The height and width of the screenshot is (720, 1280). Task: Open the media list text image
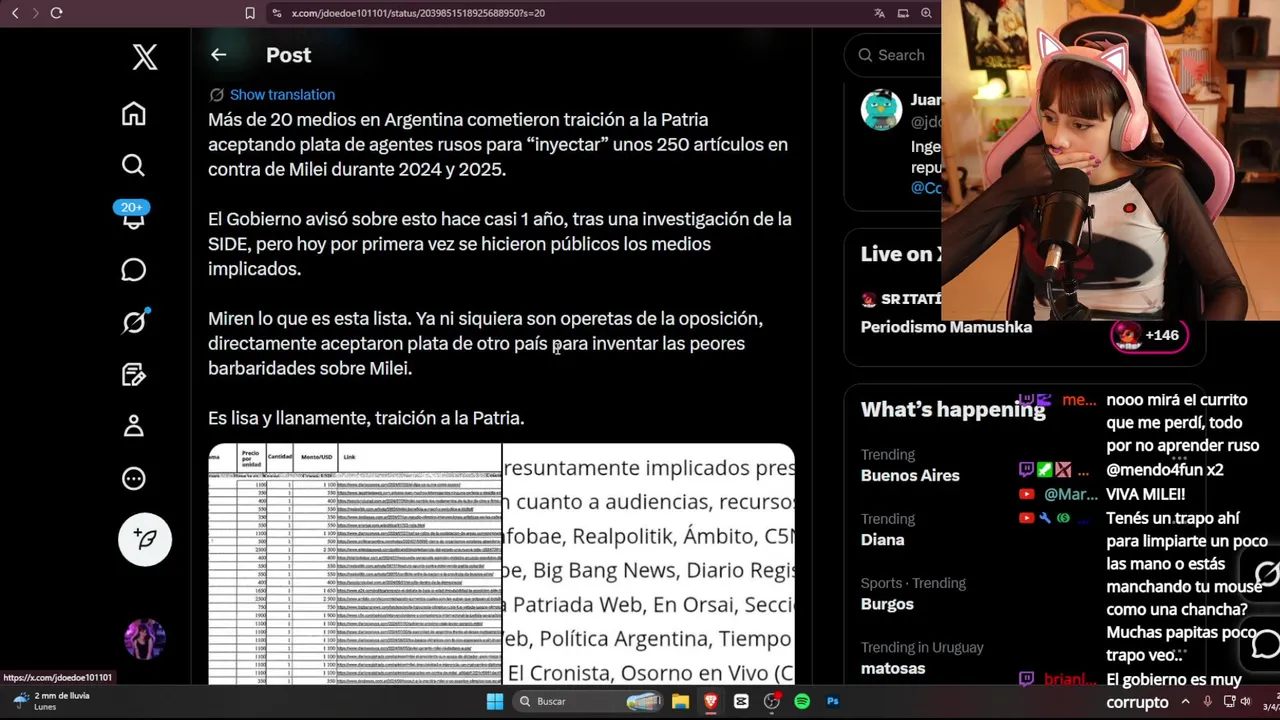point(649,564)
